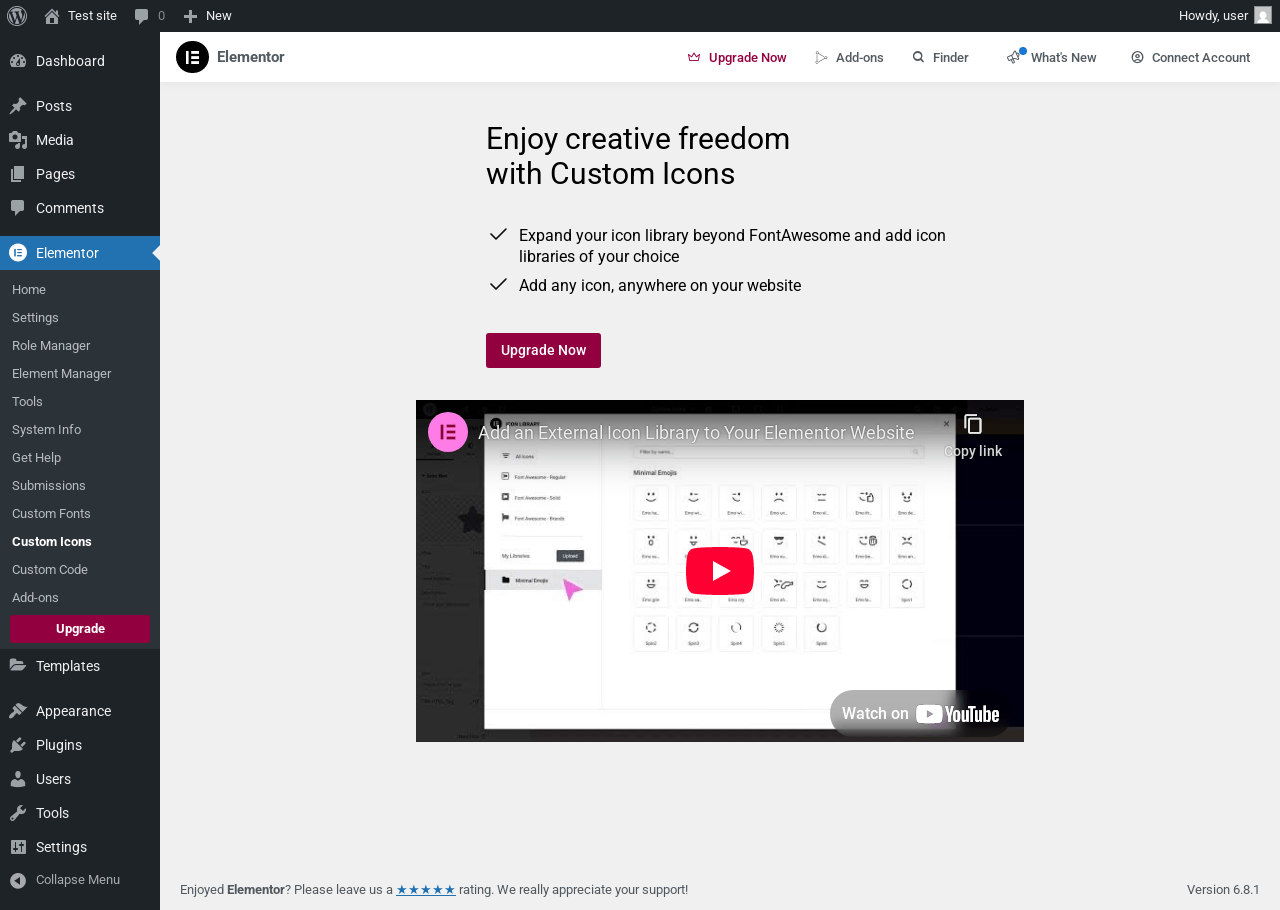The width and height of the screenshot is (1280, 910).
Task: Click the Media icon in sidebar
Action: (x=18, y=140)
